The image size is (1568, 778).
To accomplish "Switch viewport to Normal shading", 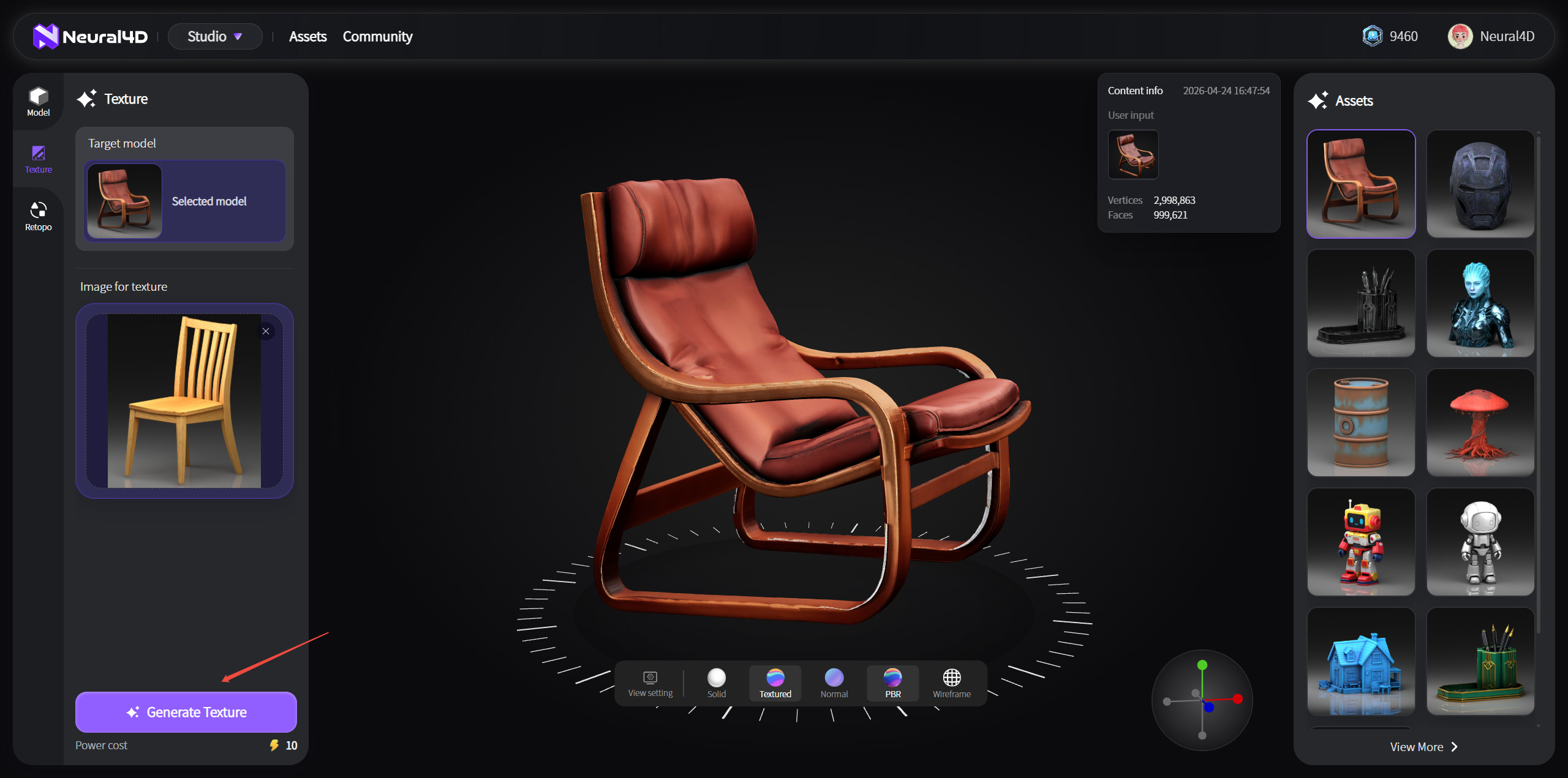I will click(x=834, y=684).
